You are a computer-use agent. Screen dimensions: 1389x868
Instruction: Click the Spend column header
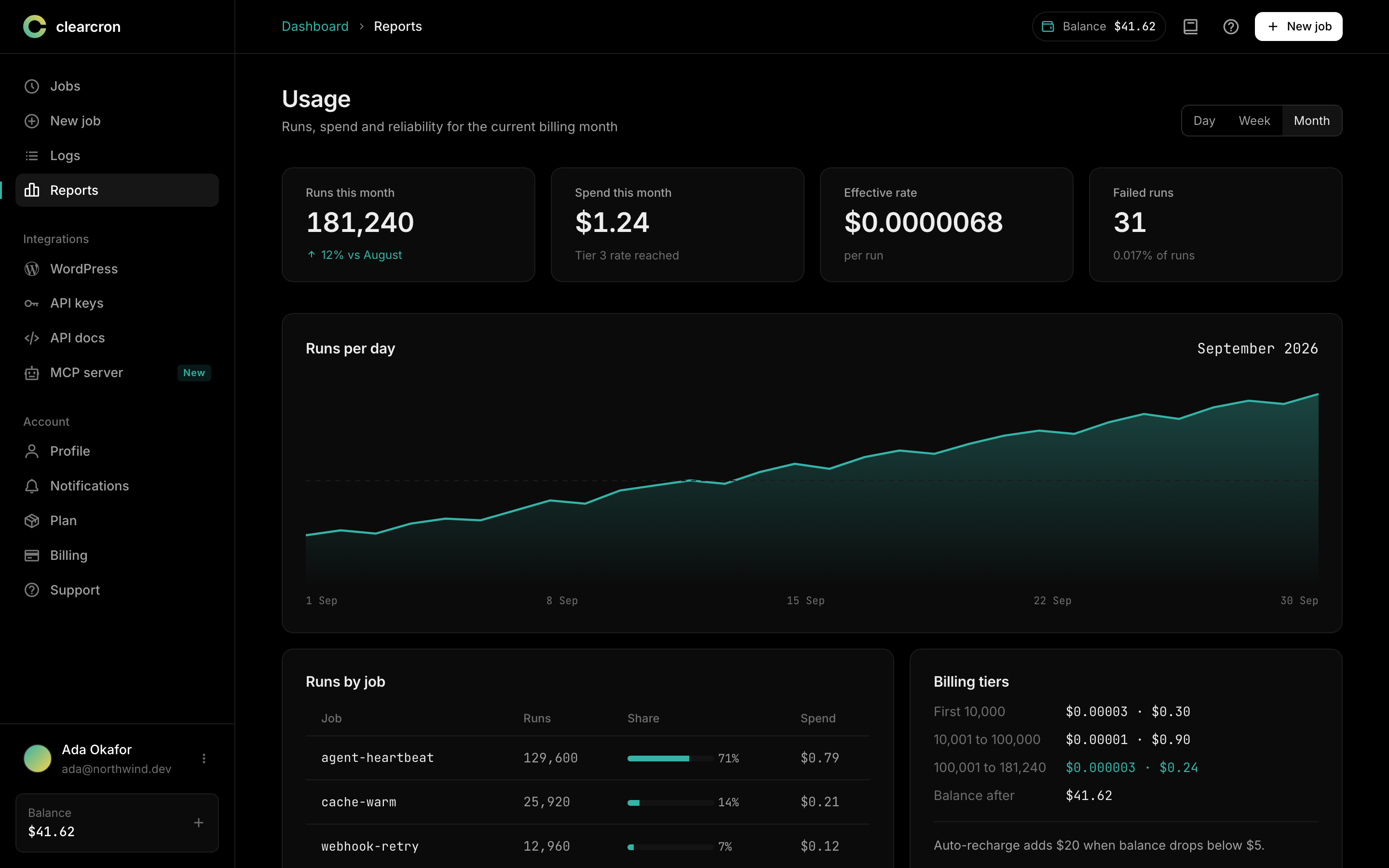[x=818, y=718]
